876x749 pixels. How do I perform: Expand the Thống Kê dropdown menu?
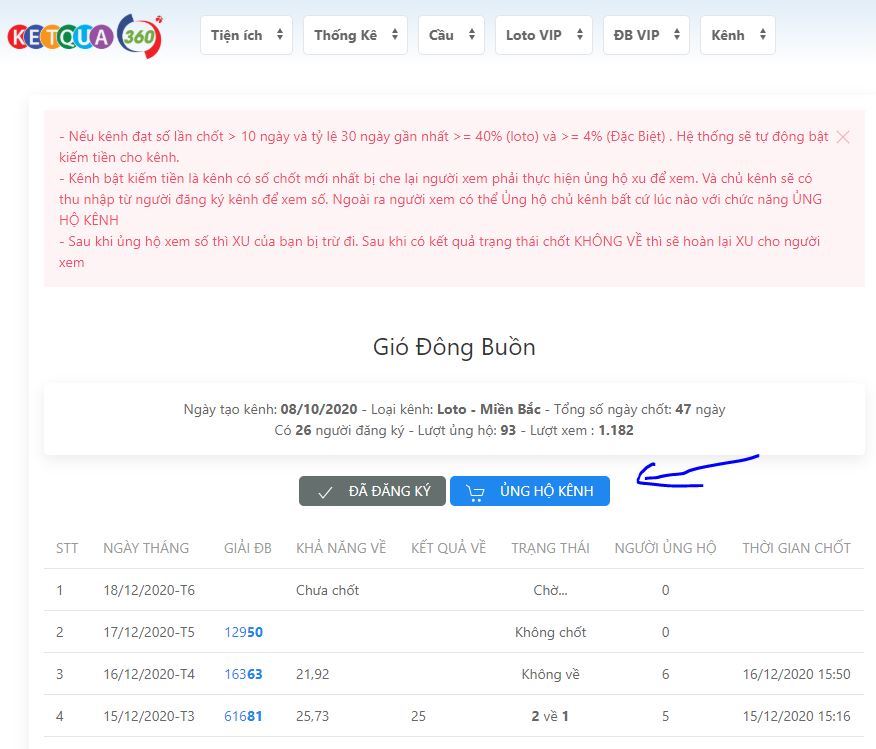point(355,35)
